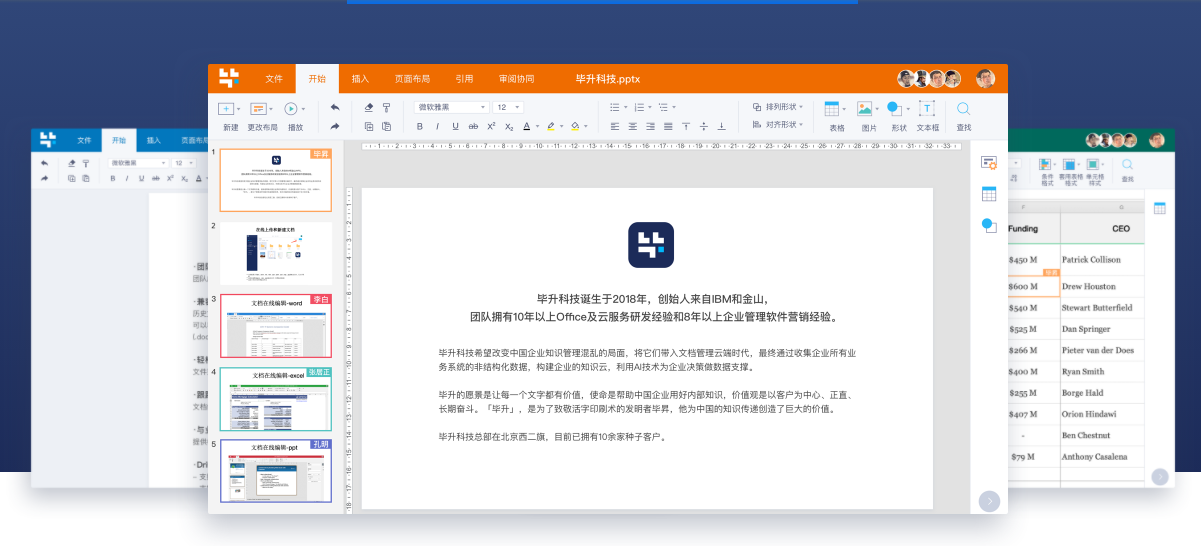Click the app logo in the orange title bar
1201x546 pixels.
(x=229, y=78)
